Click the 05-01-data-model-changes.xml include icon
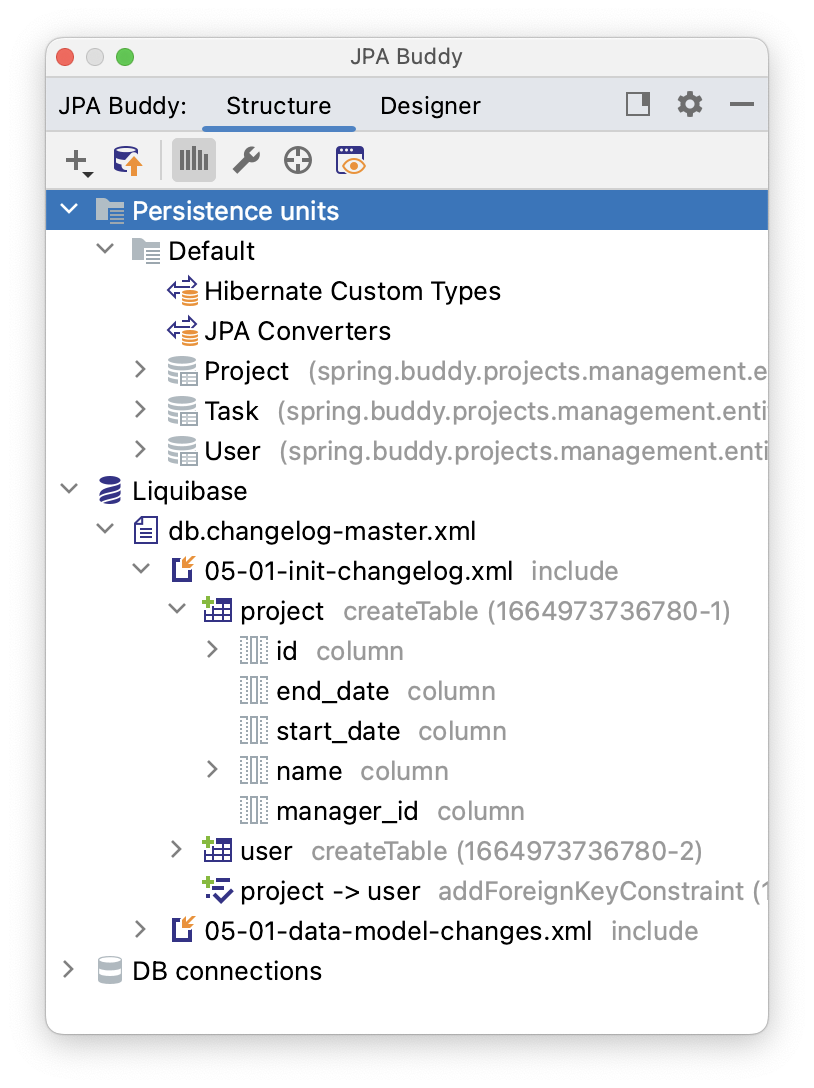 point(183,930)
